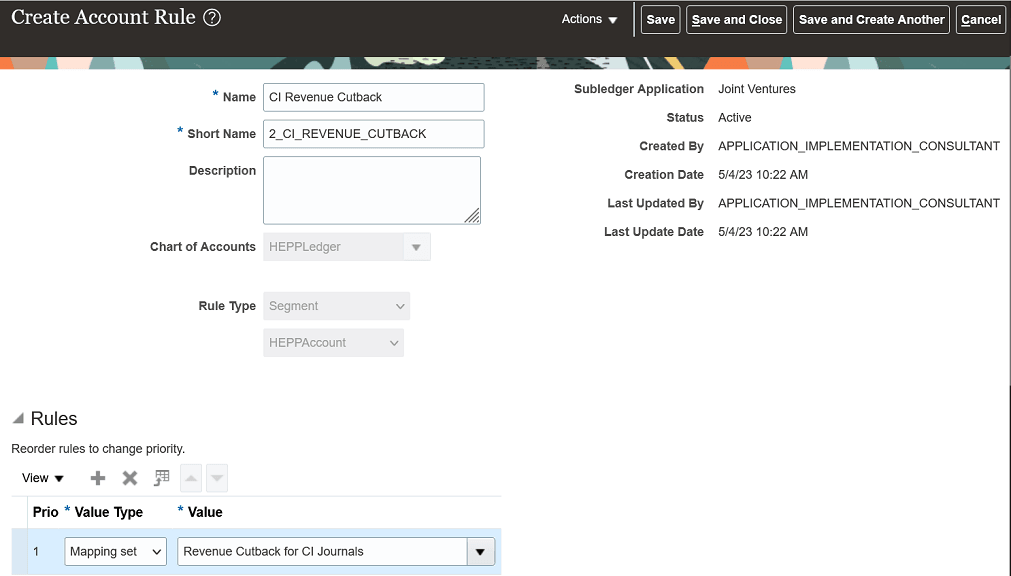Open the Actions menu
Screen dimensions: 1011x576
589,19
